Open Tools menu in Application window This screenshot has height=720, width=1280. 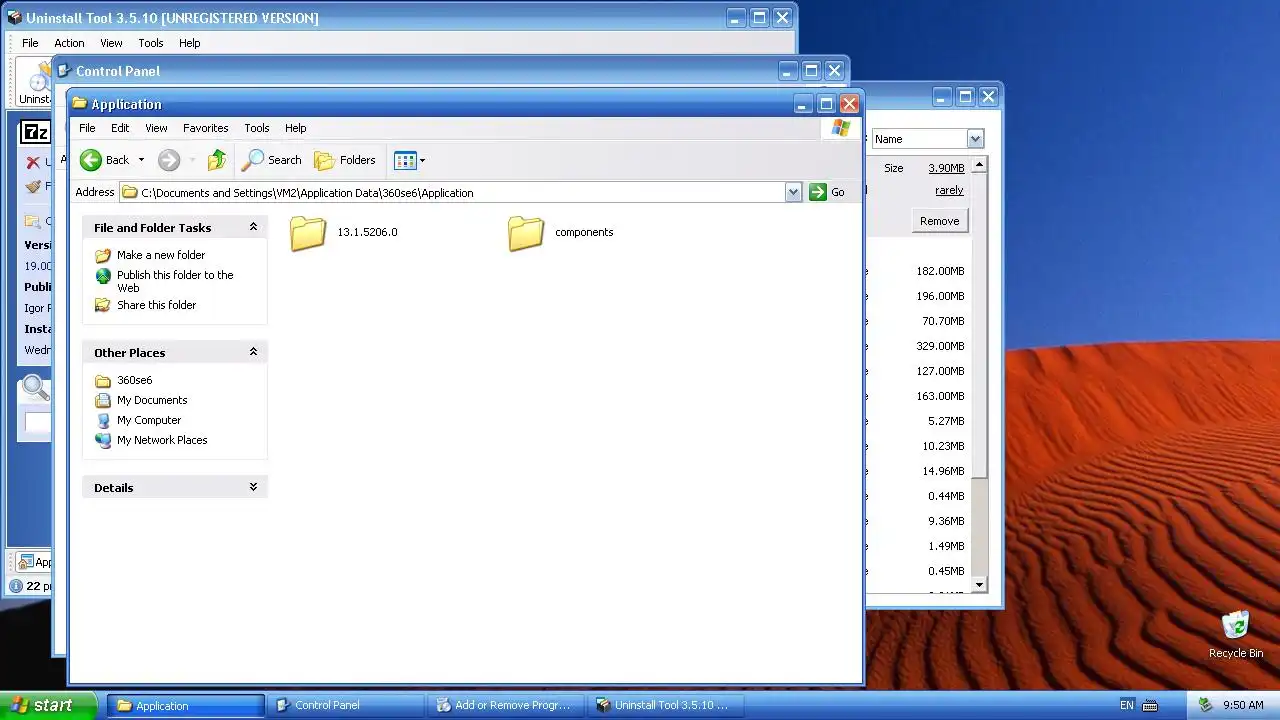257,128
